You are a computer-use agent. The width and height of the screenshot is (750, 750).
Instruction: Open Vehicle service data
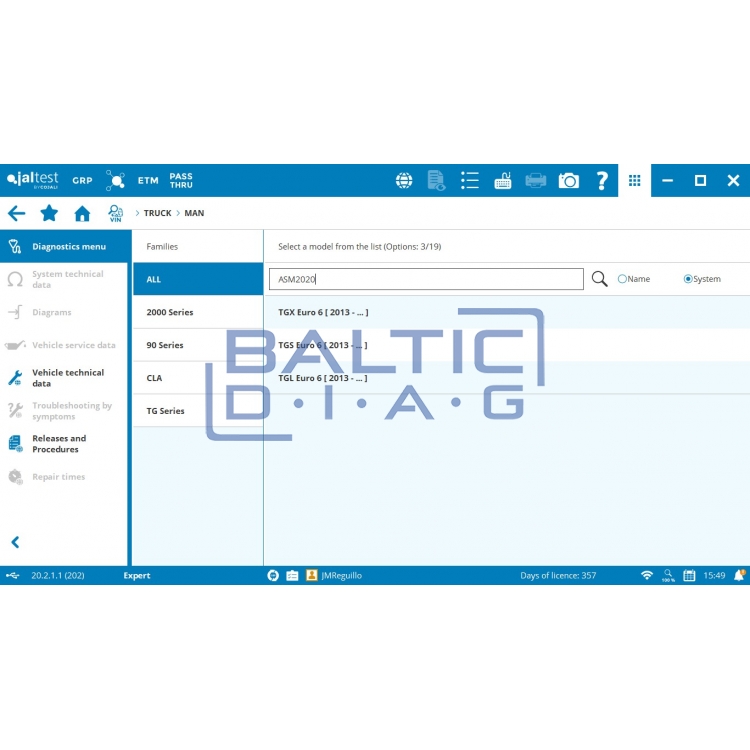64,345
